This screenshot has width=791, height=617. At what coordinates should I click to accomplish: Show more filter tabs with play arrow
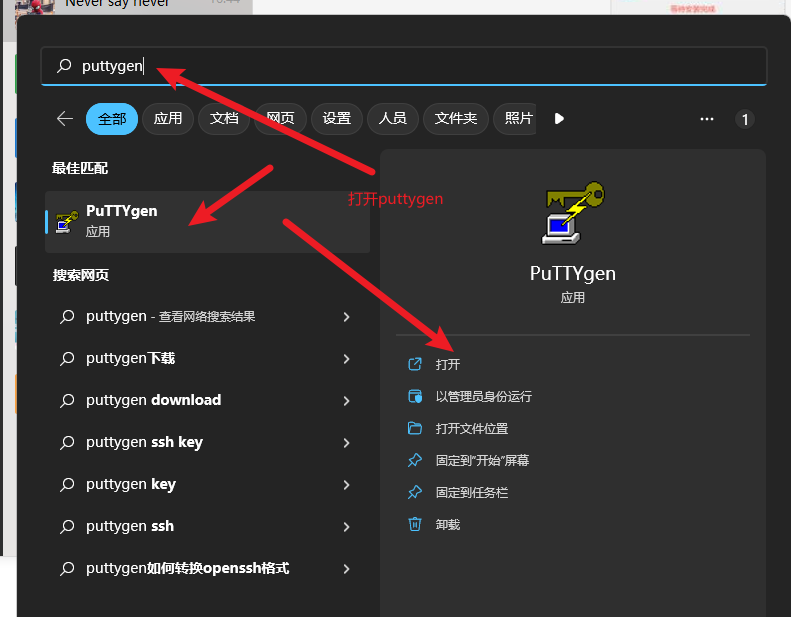[559, 119]
